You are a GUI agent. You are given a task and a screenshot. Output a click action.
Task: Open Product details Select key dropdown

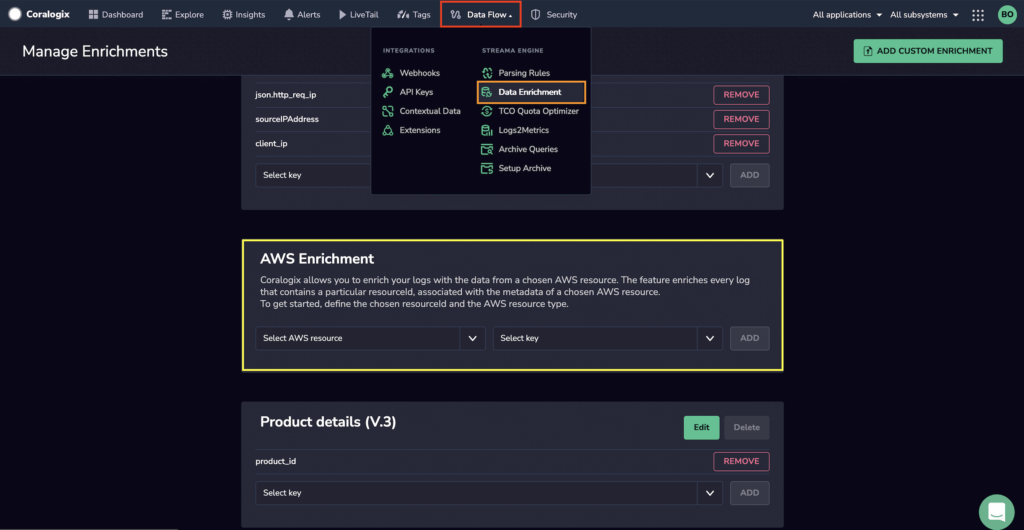pos(489,493)
